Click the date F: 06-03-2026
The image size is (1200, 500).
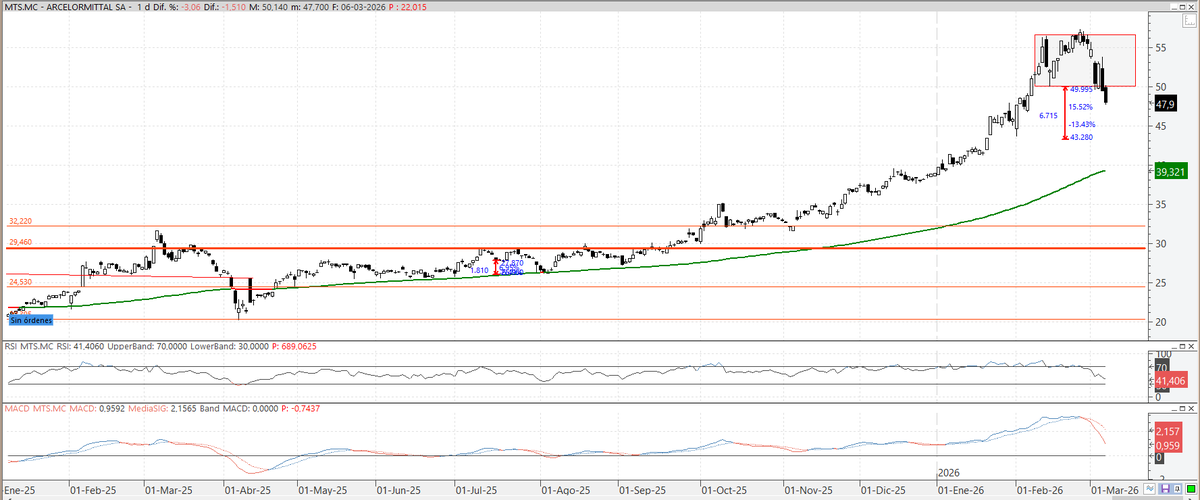(360, 6)
